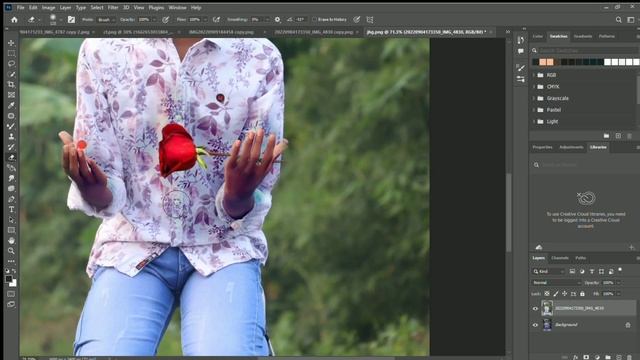Expand the Light swatch folder
The height and width of the screenshot is (360, 640).
click(534, 121)
